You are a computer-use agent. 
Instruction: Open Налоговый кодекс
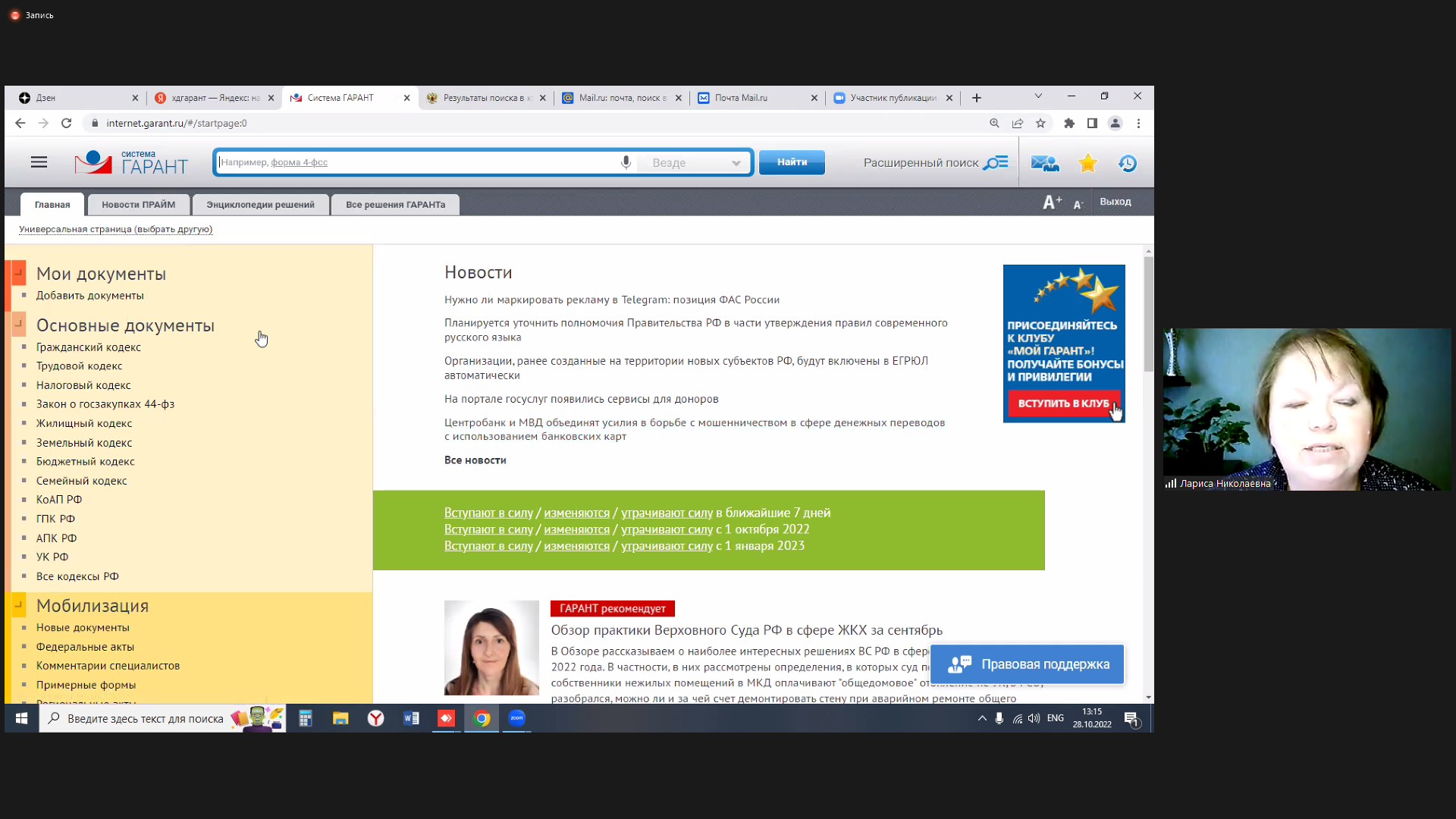pos(83,385)
